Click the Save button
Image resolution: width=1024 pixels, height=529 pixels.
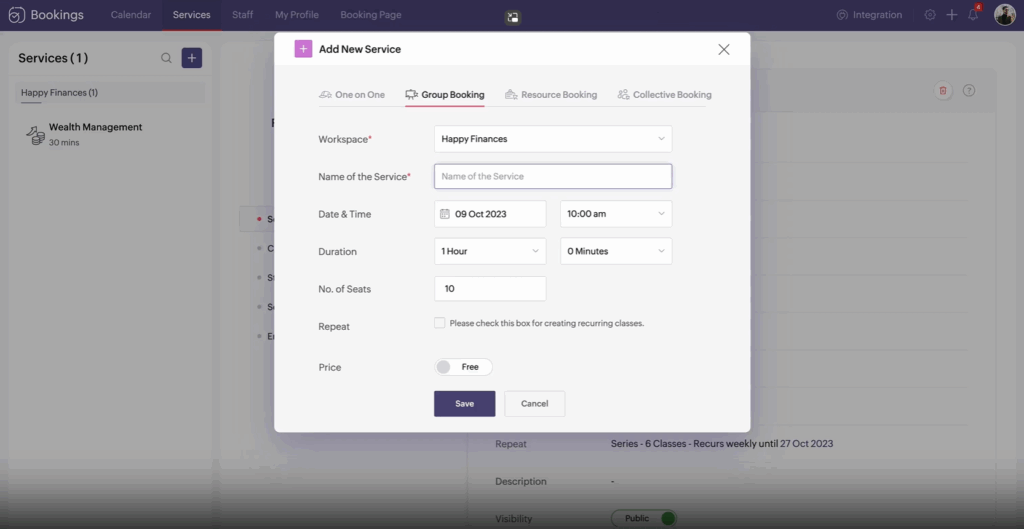pyautogui.click(x=464, y=404)
